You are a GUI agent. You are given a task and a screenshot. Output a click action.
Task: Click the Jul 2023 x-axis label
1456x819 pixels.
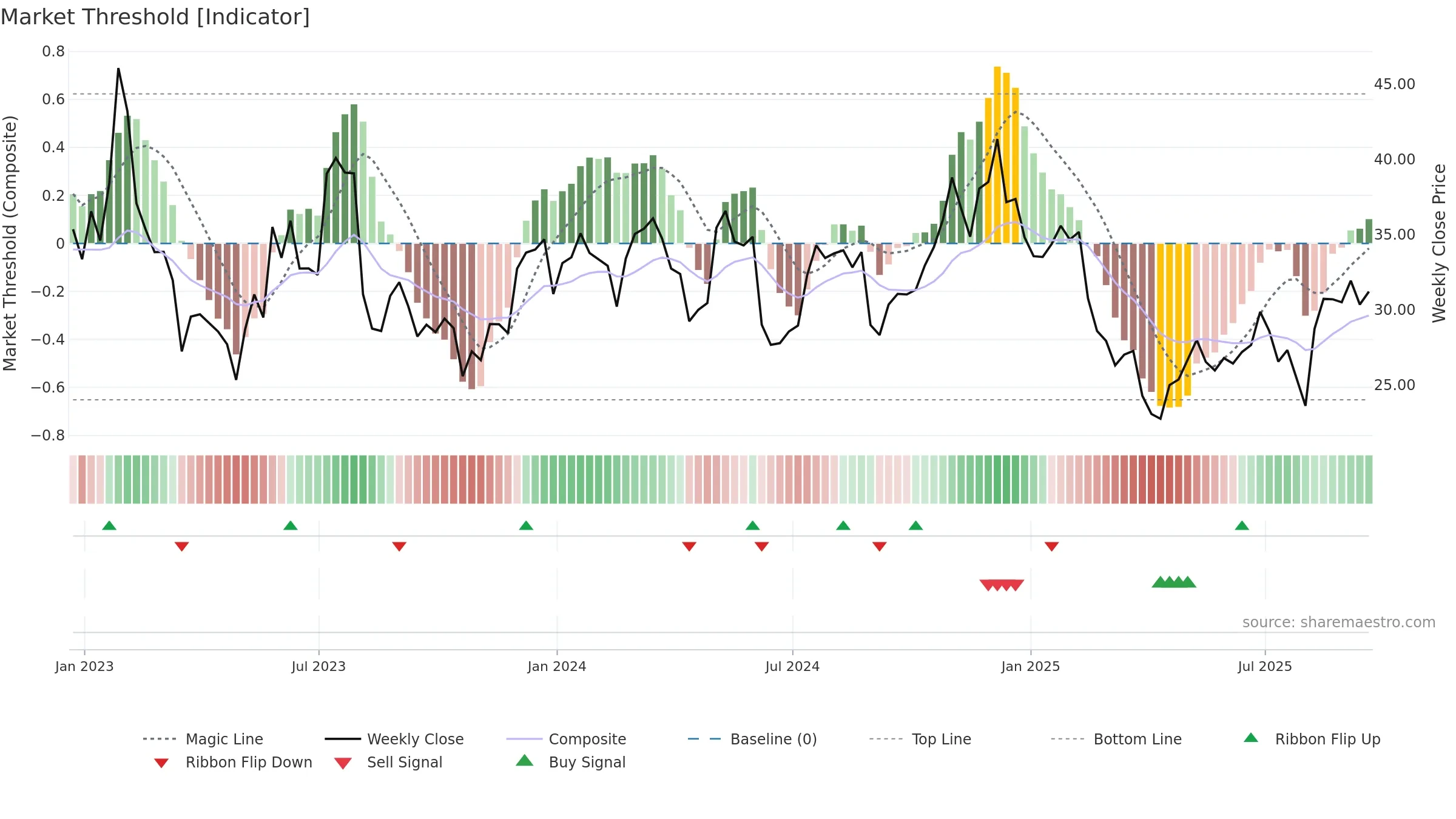(x=318, y=666)
